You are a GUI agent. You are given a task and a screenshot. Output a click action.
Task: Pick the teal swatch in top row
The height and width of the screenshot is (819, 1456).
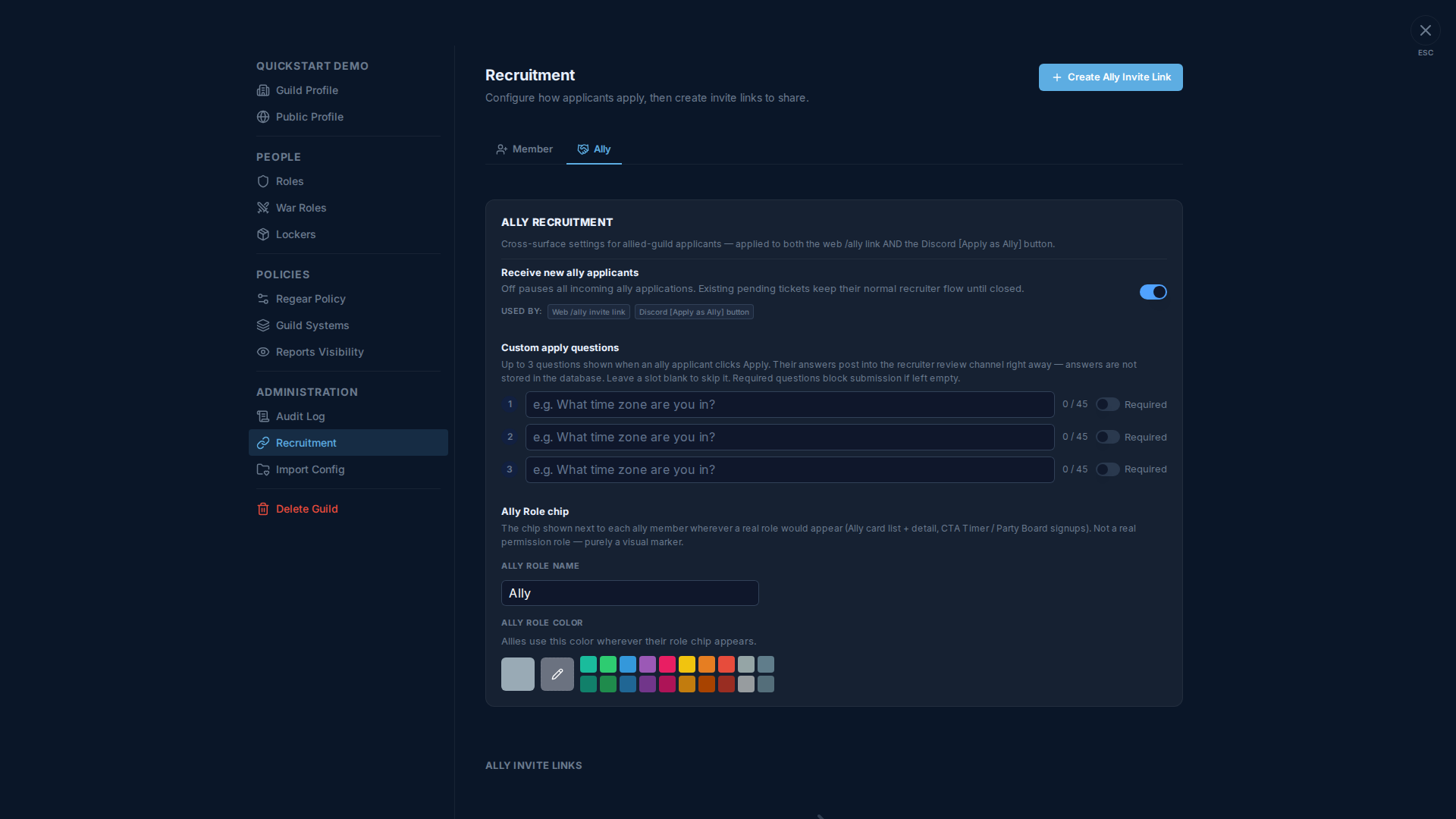tap(588, 664)
